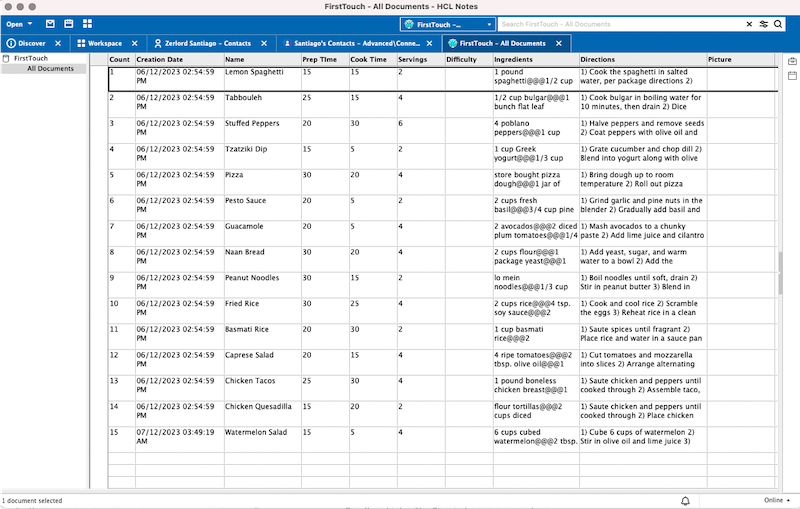Image resolution: width=800 pixels, height=509 pixels.
Task: Sort by Servings column header
Action: pyautogui.click(x=421, y=59)
